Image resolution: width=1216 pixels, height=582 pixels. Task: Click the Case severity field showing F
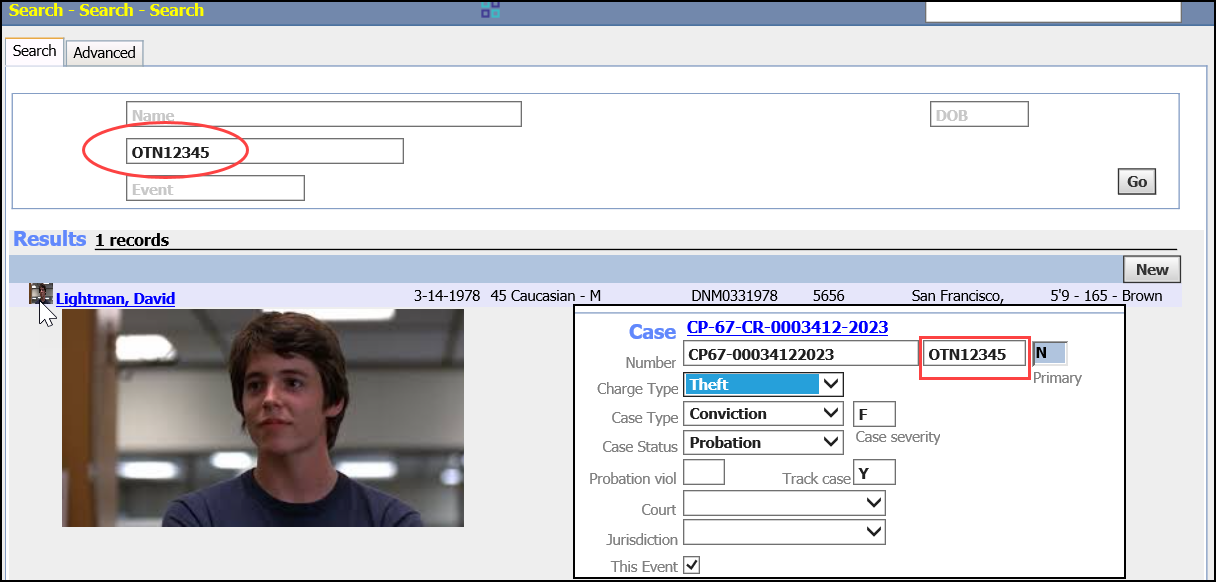(874, 414)
